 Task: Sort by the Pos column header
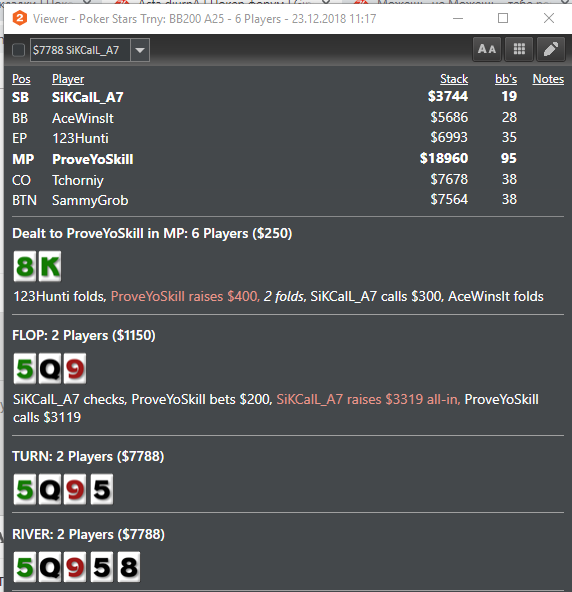coord(21,79)
